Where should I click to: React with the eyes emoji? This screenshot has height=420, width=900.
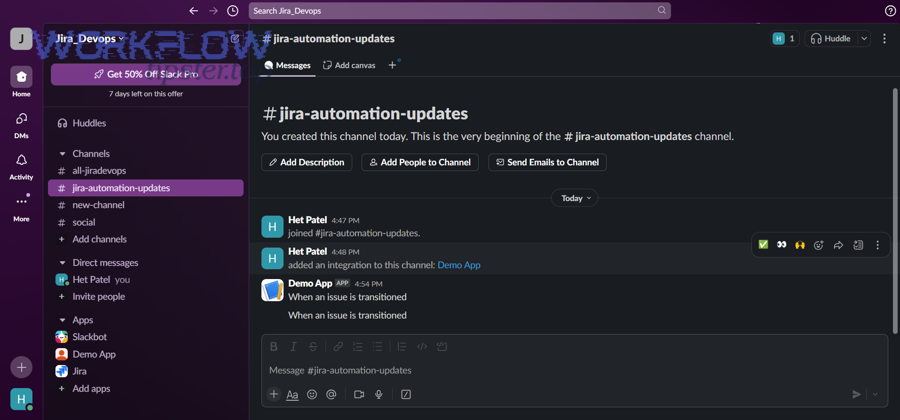click(x=782, y=245)
